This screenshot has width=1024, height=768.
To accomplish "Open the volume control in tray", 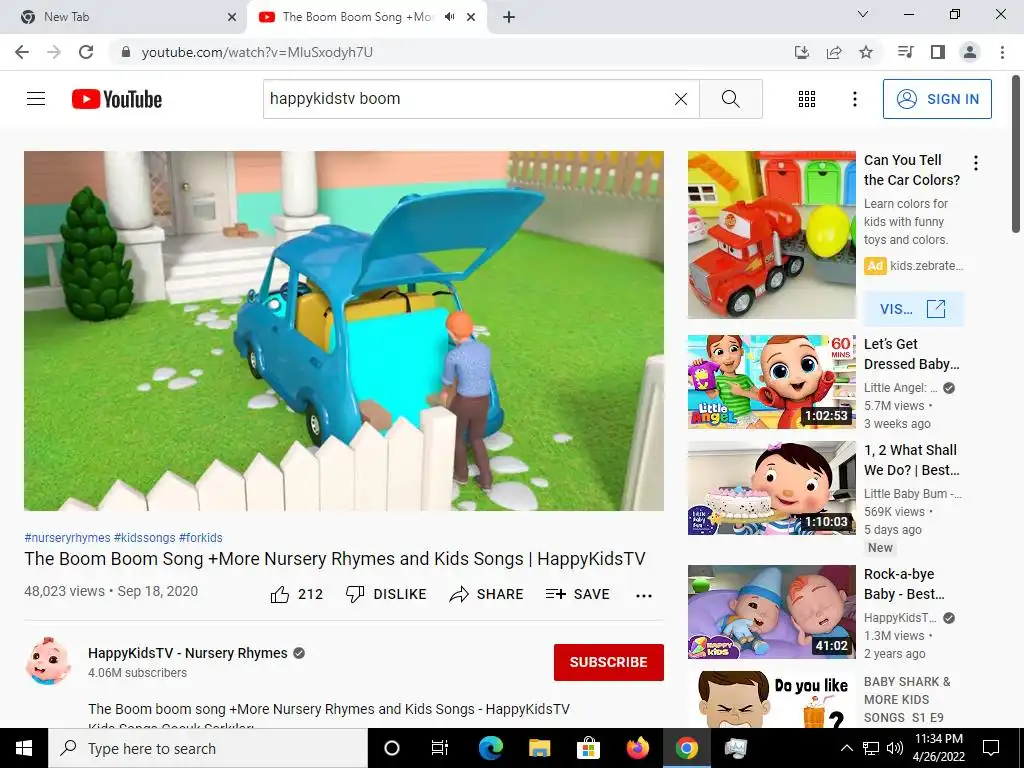I will pos(895,748).
